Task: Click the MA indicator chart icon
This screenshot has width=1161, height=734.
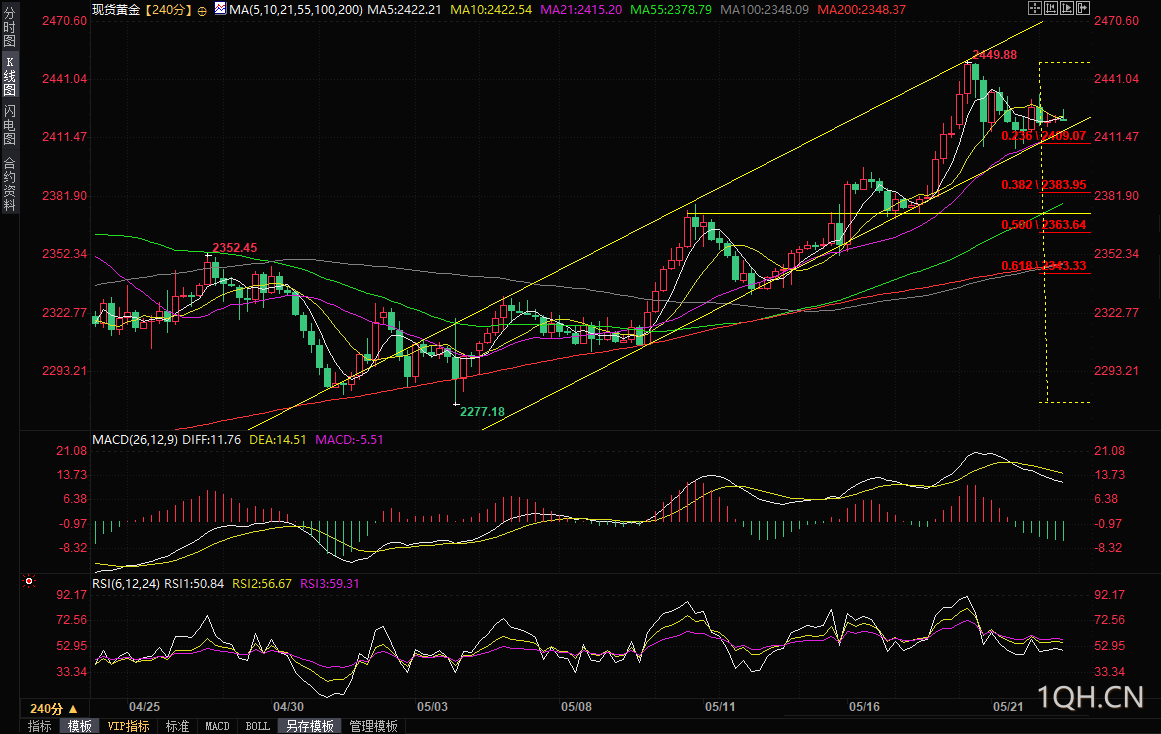Action: [221, 9]
